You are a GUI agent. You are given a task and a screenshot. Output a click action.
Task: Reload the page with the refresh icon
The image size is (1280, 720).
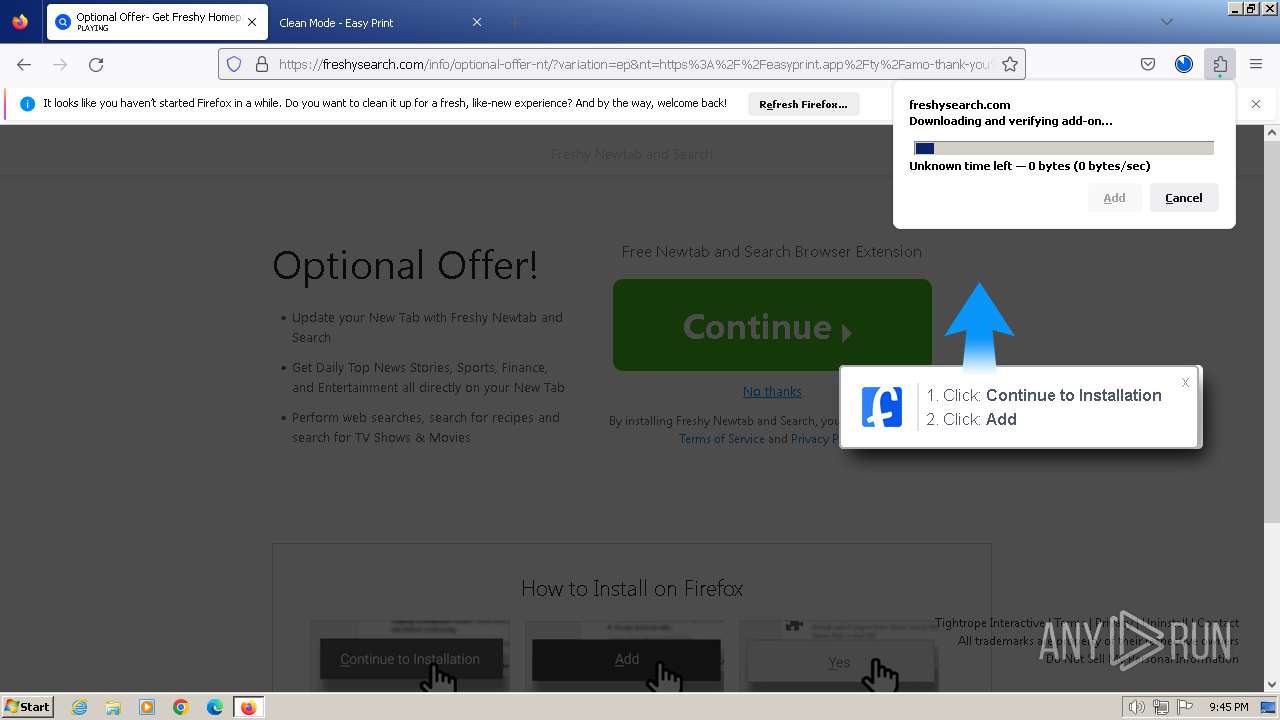pos(96,64)
